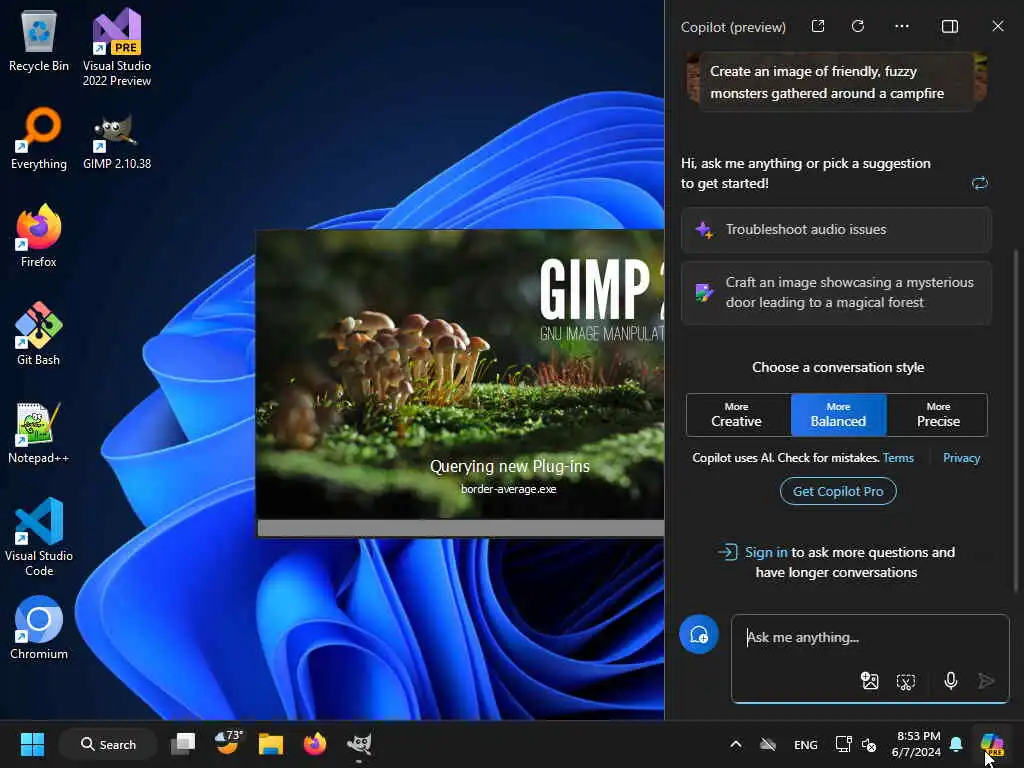Click the cloud tray icon with slash
Image resolution: width=1024 pixels, height=768 pixels.
[x=768, y=744]
